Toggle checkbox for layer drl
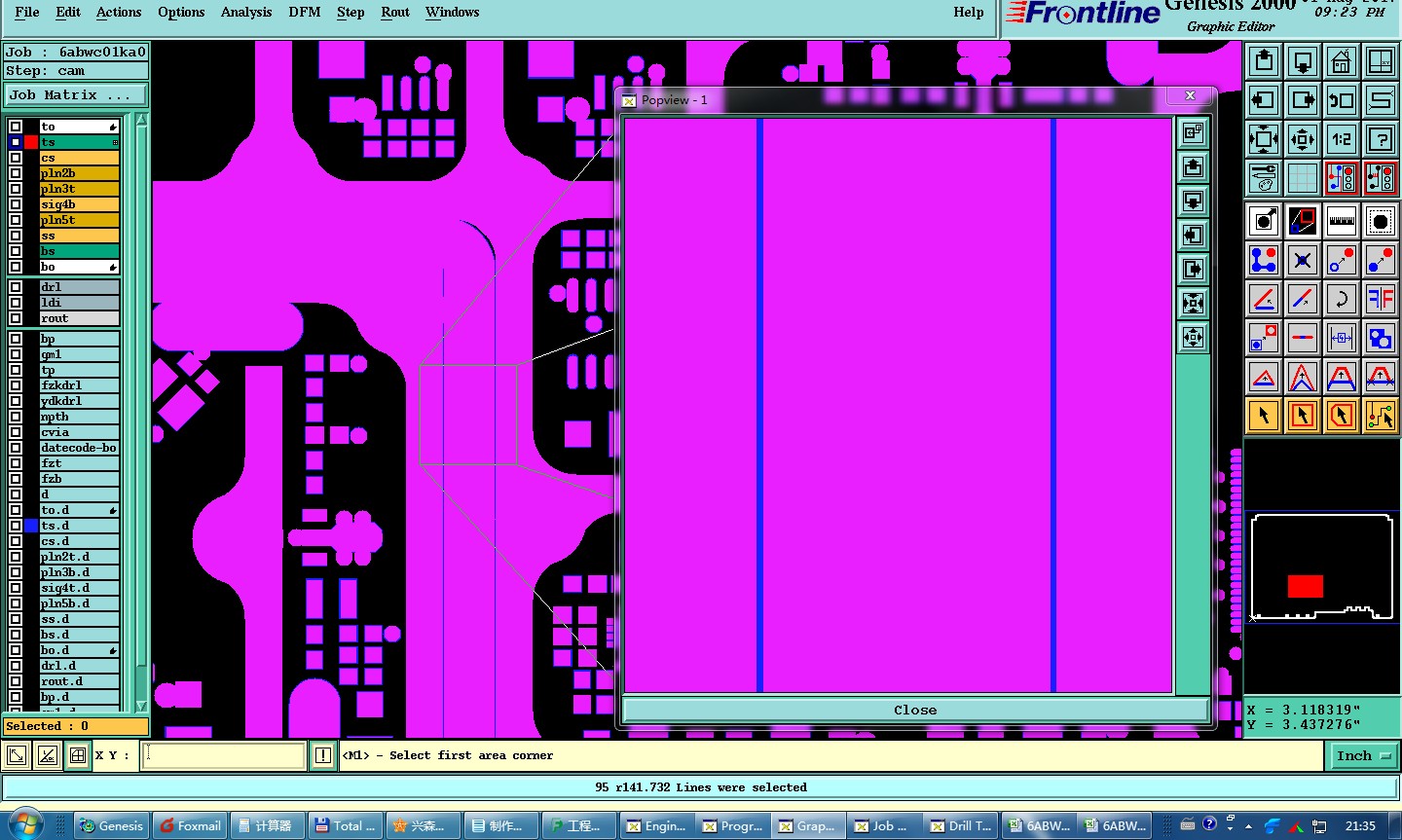1402x840 pixels. tap(16, 287)
